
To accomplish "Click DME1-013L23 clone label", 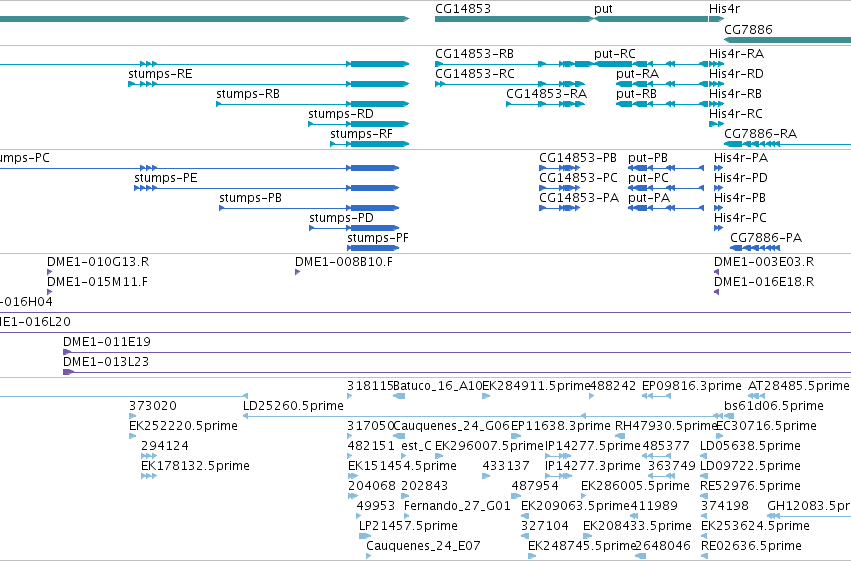I will pyautogui.click(x=105, y=362).
